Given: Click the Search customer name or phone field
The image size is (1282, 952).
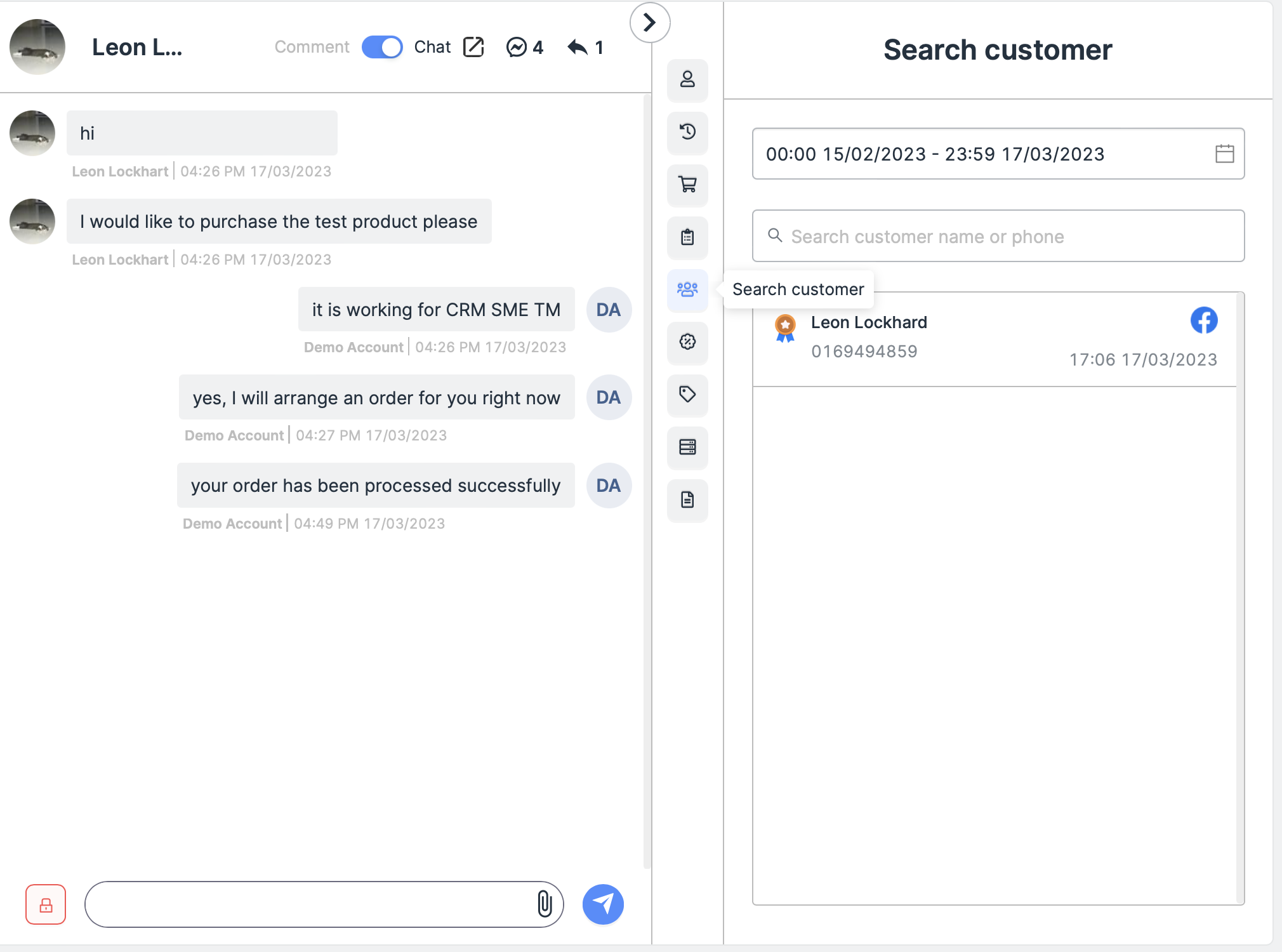Looking at the screenshot, I should [x=998, y=236].
